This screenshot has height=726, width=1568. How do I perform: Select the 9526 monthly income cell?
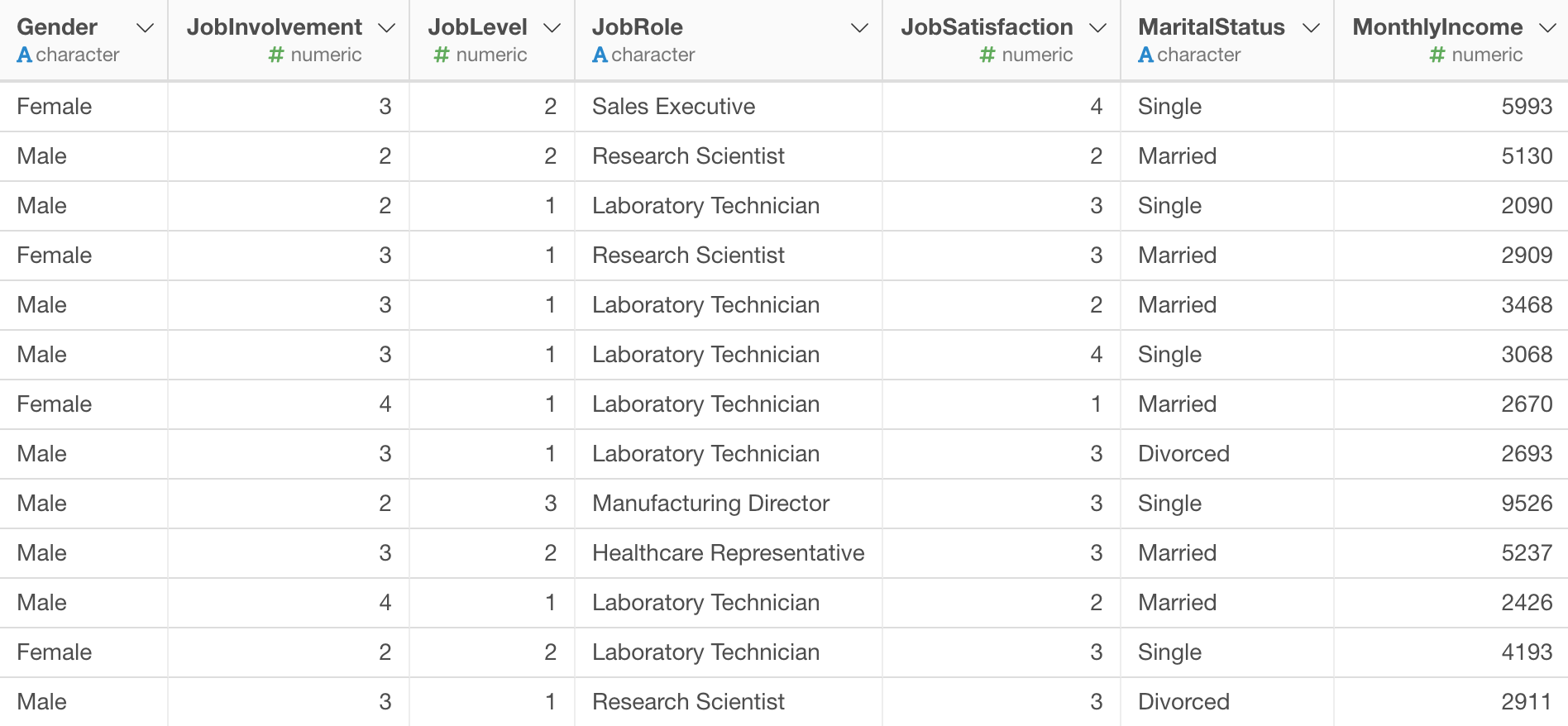coord(1451,504)
